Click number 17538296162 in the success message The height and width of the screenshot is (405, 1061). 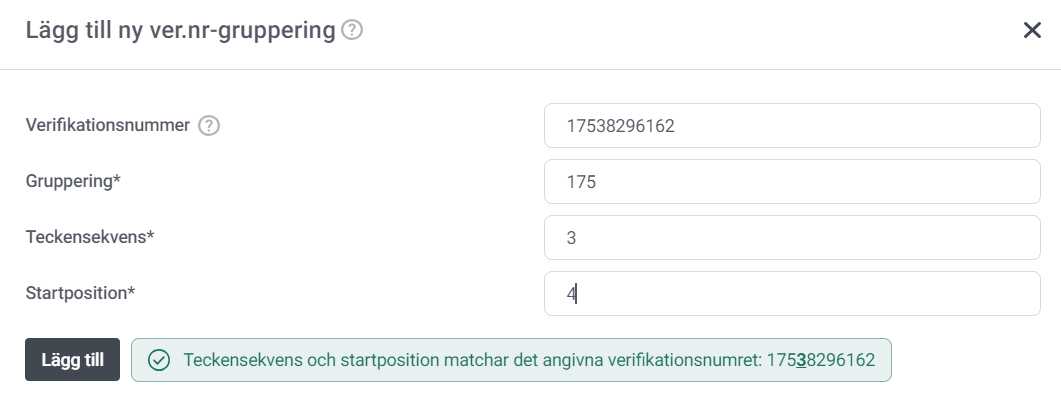tap(821, 360)
